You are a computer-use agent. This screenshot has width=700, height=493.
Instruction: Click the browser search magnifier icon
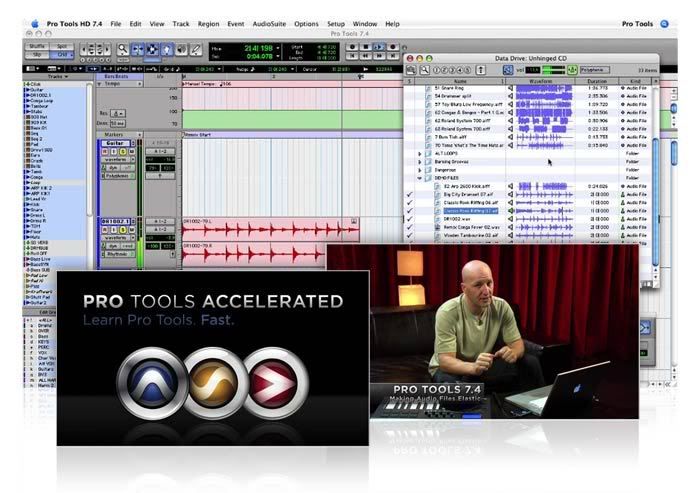(x=425, y=70)
